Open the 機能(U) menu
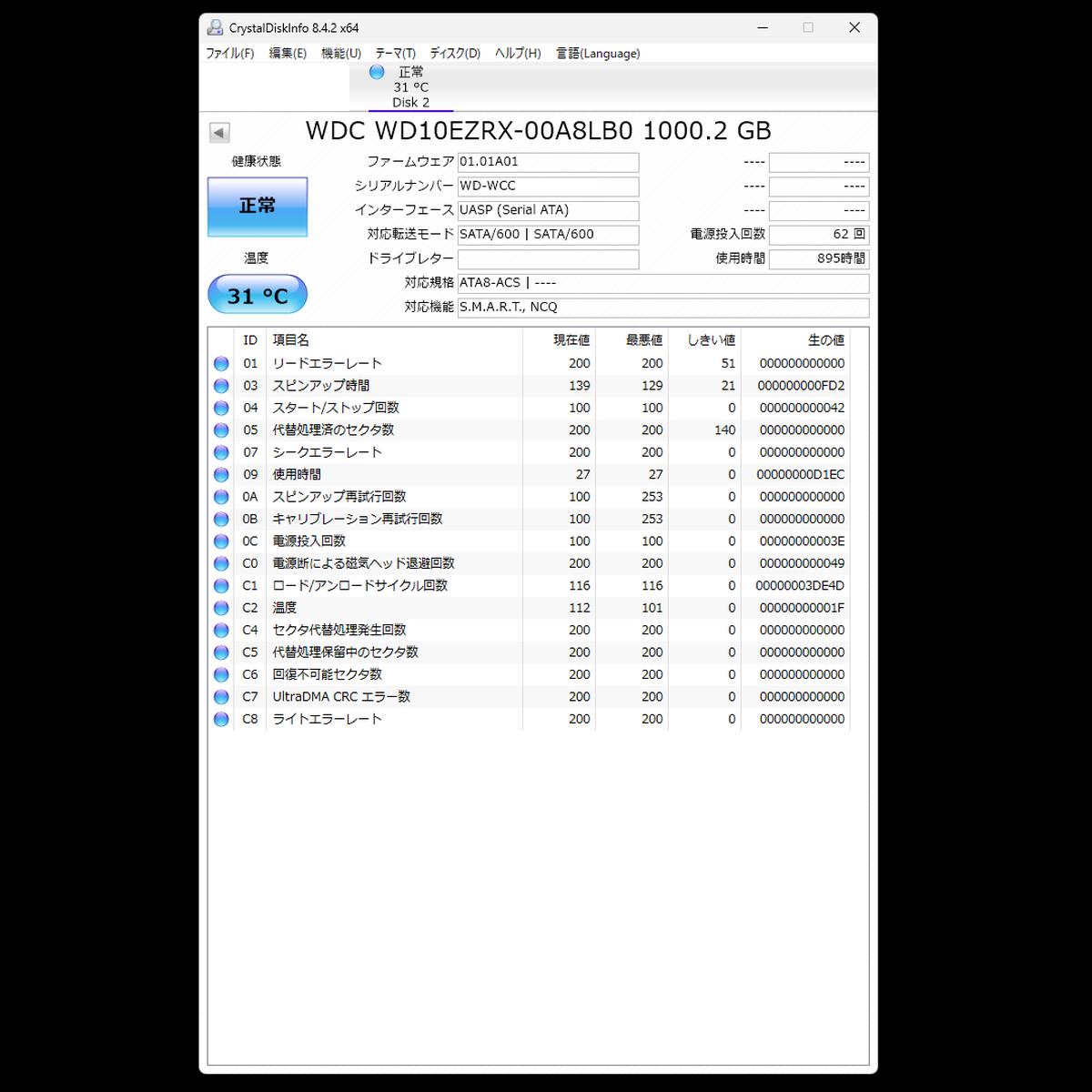This screenshot has width=1092, height=1092. (340, 54)
